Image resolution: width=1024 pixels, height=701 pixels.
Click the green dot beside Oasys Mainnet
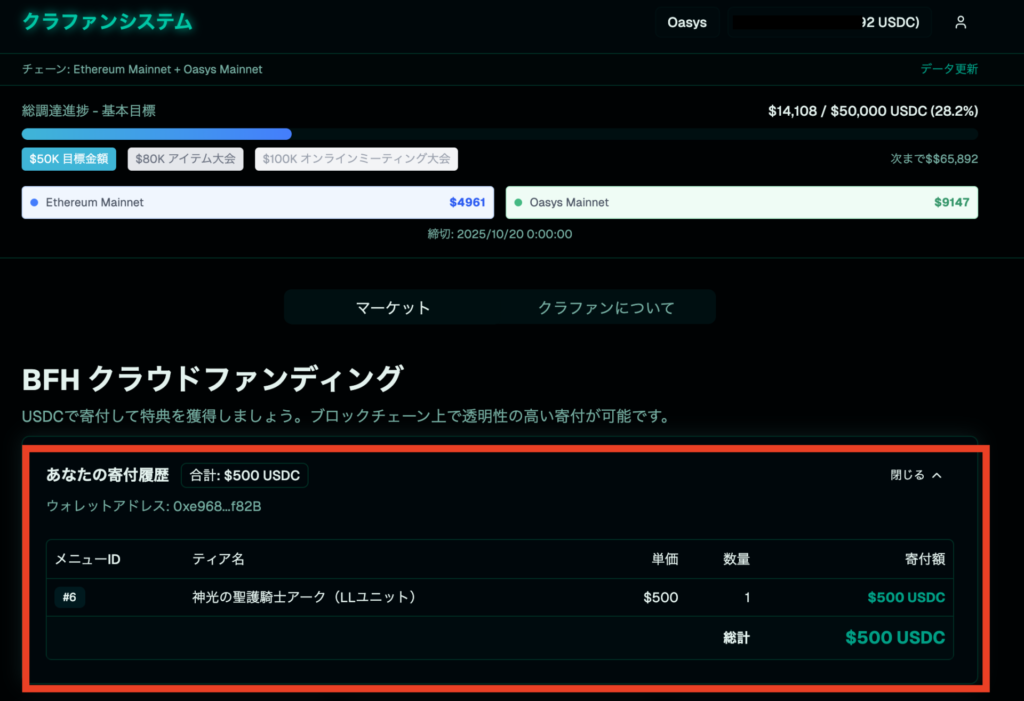[518, 202]
